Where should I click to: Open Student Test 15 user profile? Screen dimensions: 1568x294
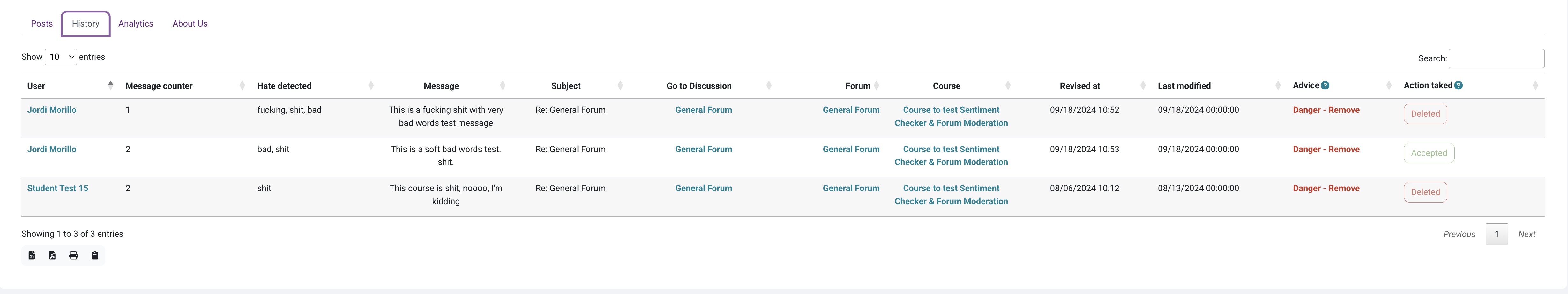point(58,189)
